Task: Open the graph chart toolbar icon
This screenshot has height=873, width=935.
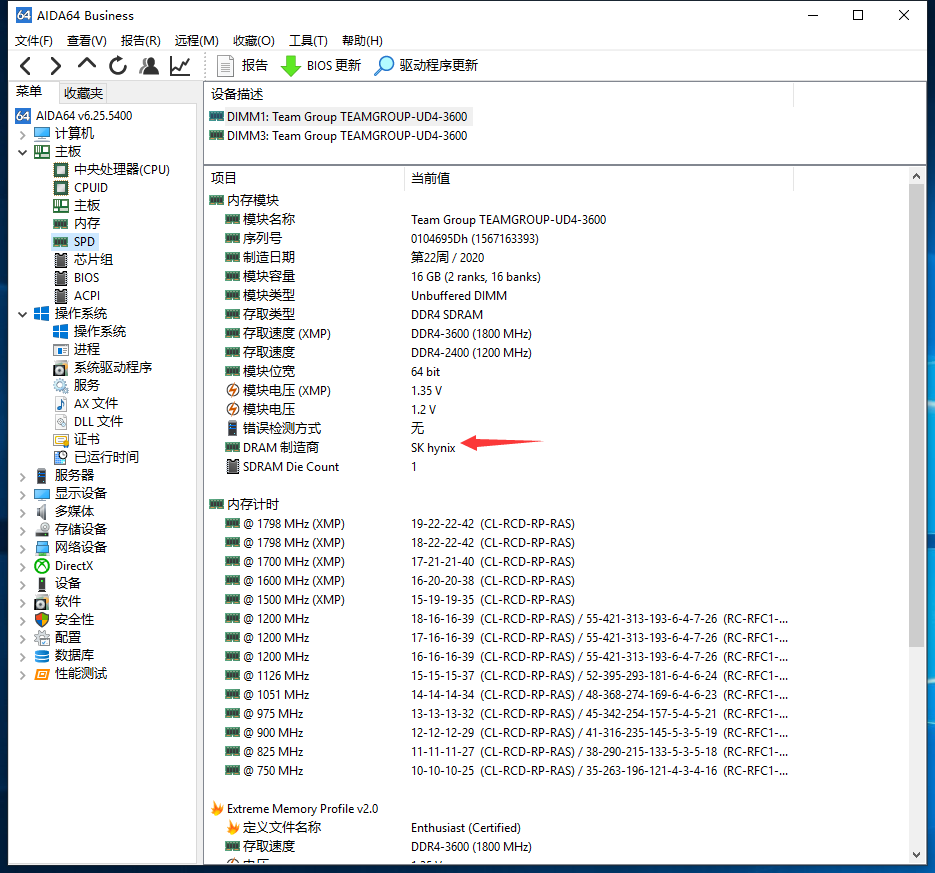Action: click(180, 66)
